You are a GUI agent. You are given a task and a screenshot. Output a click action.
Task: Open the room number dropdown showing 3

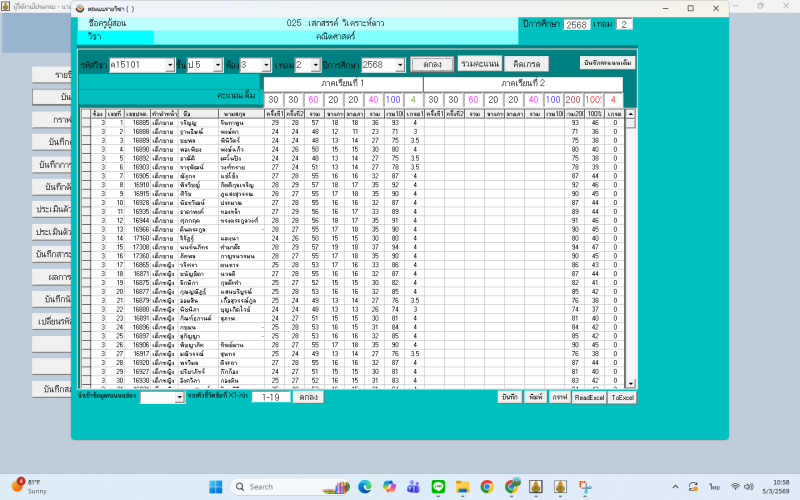(280, 64)
